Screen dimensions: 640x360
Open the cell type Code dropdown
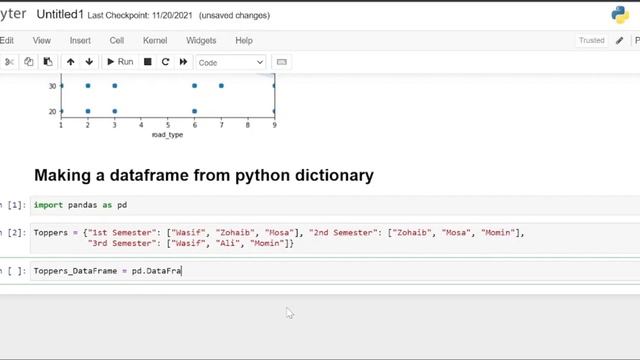(x=231, y=62)
